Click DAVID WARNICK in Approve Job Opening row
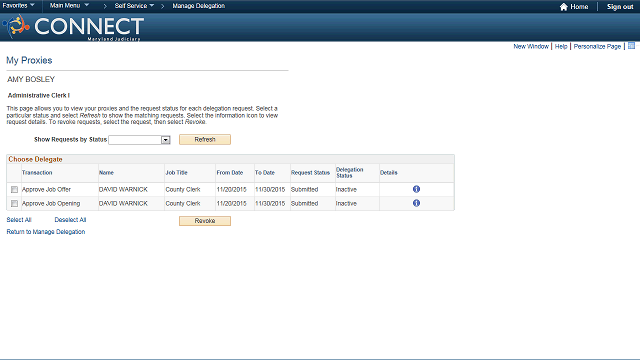Image resolution: width=640 pixels, height=360 pixels. pos(123,203)
